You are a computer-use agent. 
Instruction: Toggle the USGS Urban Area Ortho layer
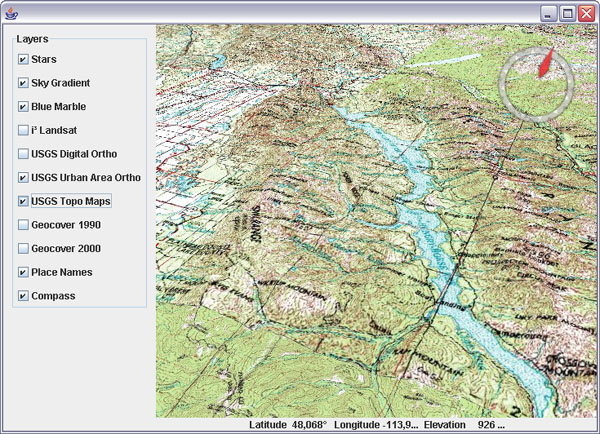tap(23, 178)
